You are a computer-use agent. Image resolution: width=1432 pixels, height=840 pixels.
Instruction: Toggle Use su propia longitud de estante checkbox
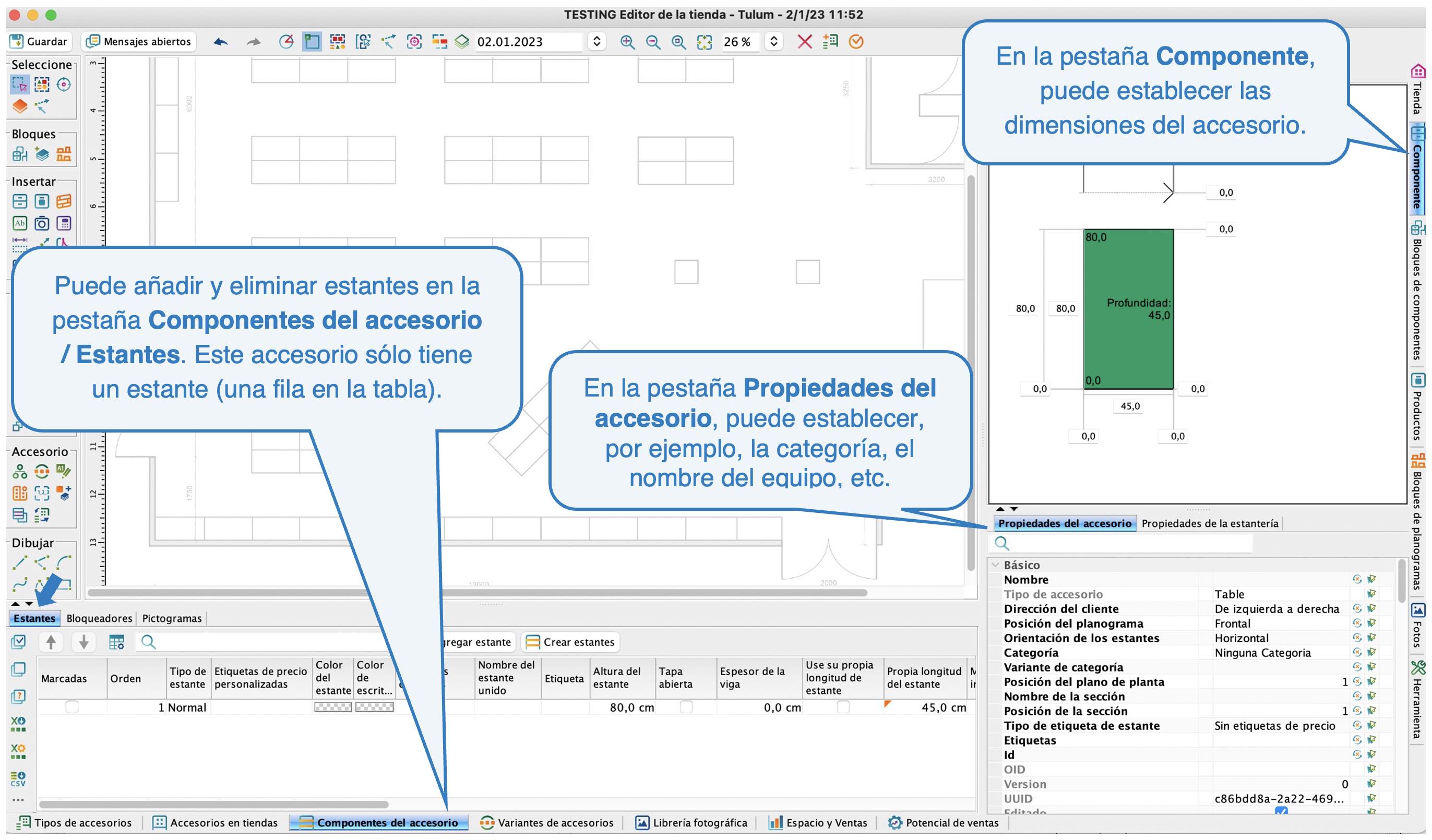(x=843, y=707)
